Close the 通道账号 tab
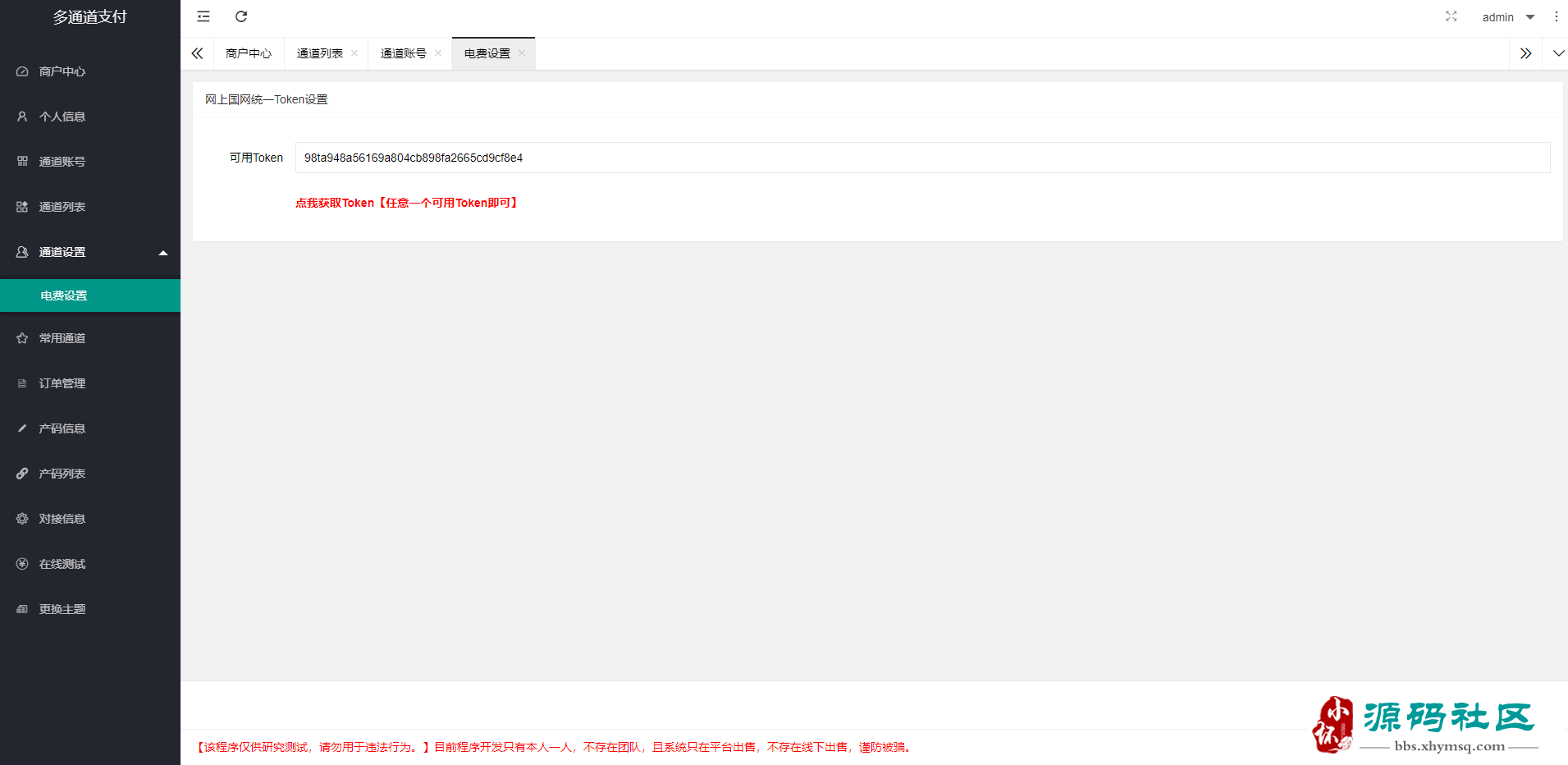 [x=438, y=53]
